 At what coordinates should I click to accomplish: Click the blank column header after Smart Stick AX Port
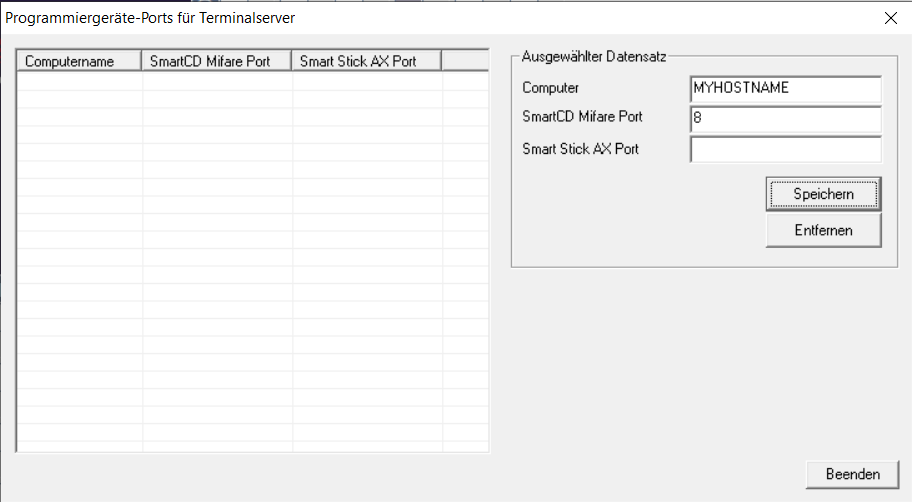(x=464, y=62)
